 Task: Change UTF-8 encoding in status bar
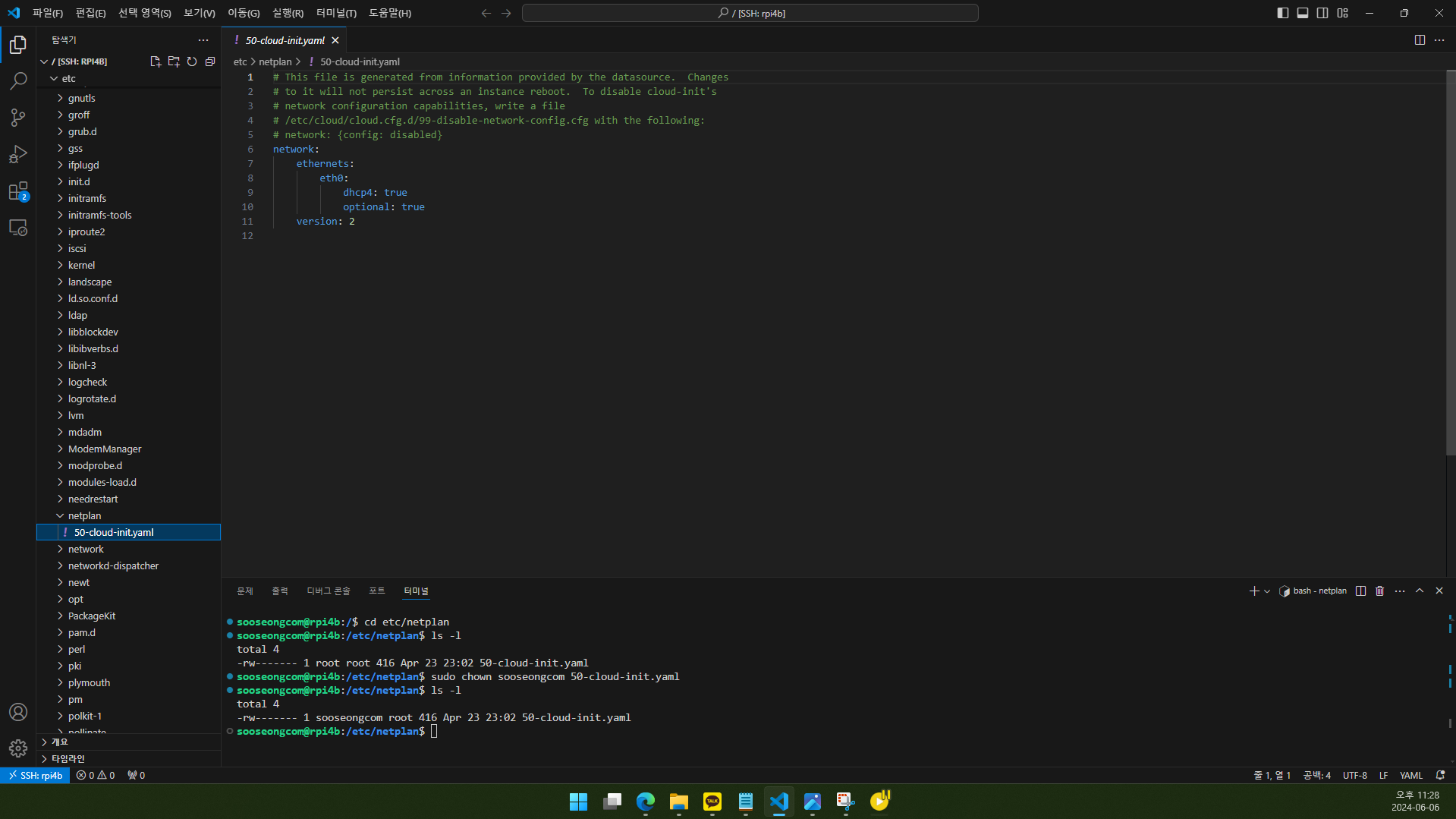(x=1355, y=775)
